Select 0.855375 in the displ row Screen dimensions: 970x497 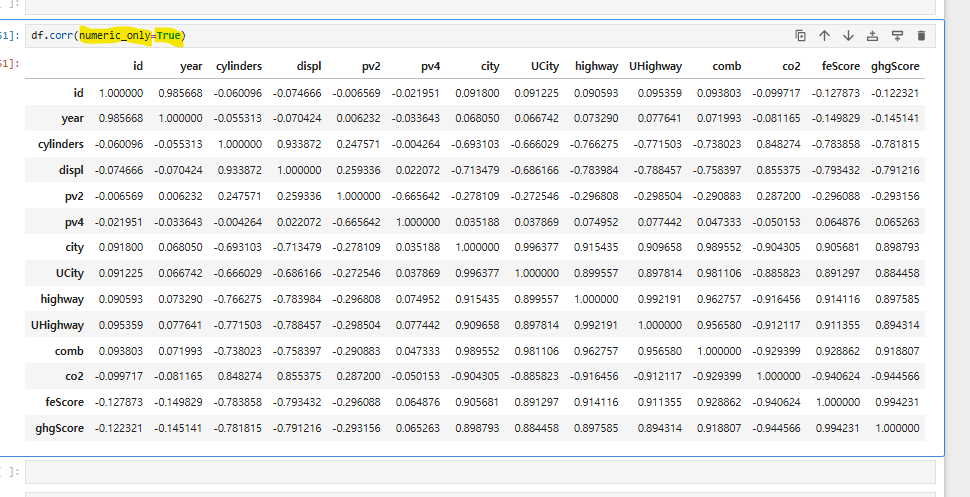pyautogui.click(x=778, y=170)
